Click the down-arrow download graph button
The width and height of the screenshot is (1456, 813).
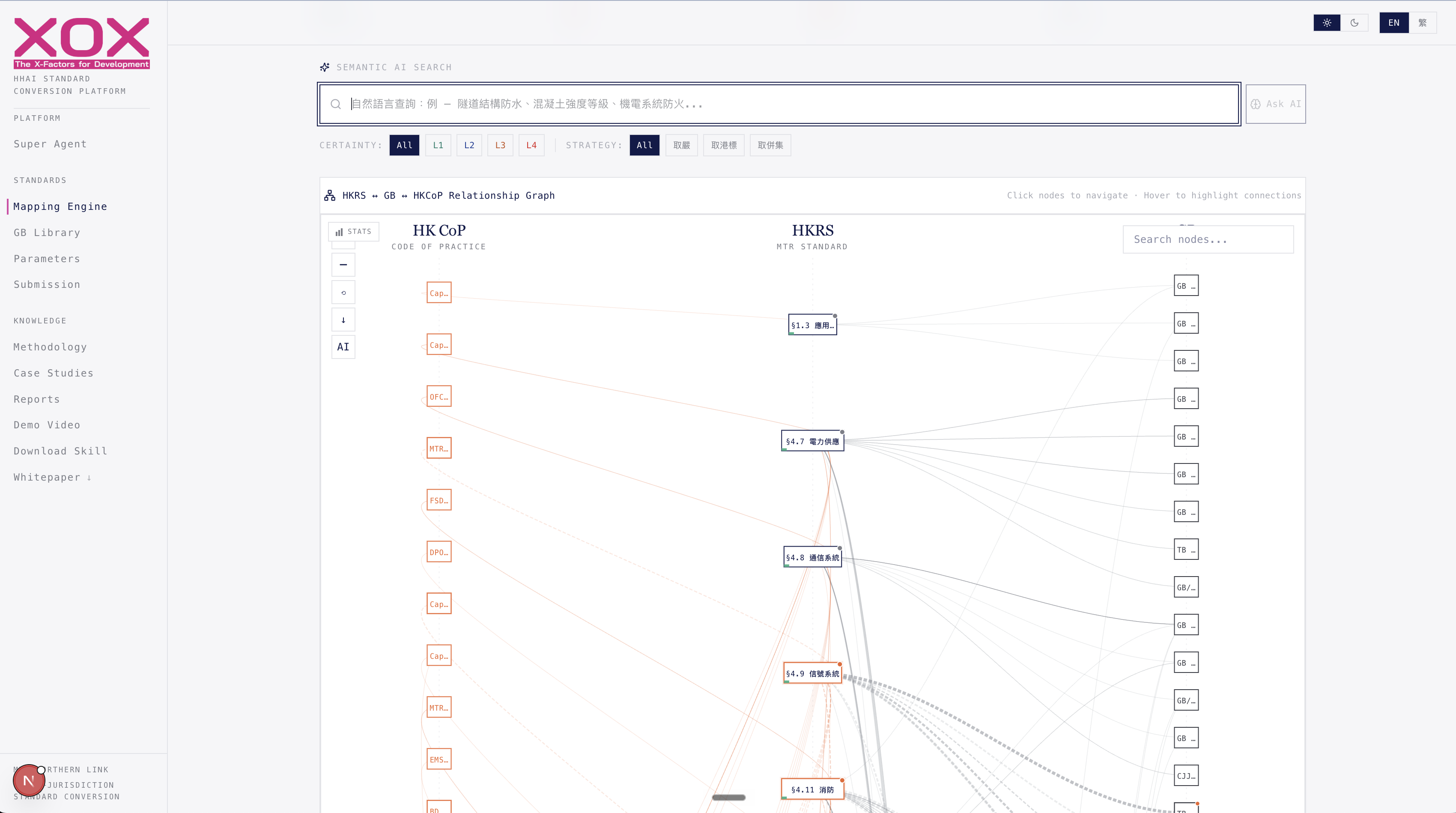(x=343, y=320)
